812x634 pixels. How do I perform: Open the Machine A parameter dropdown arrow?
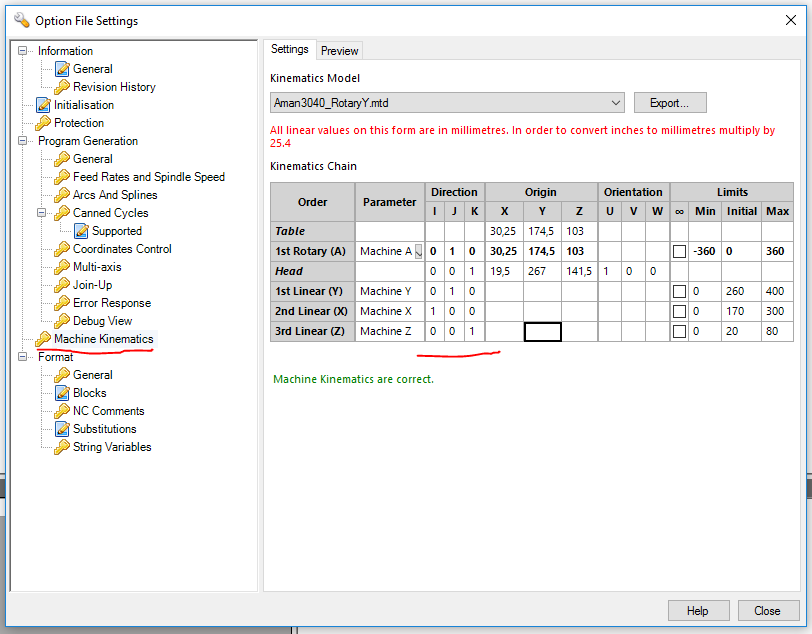pyautogui.click(x=418, y=252)
